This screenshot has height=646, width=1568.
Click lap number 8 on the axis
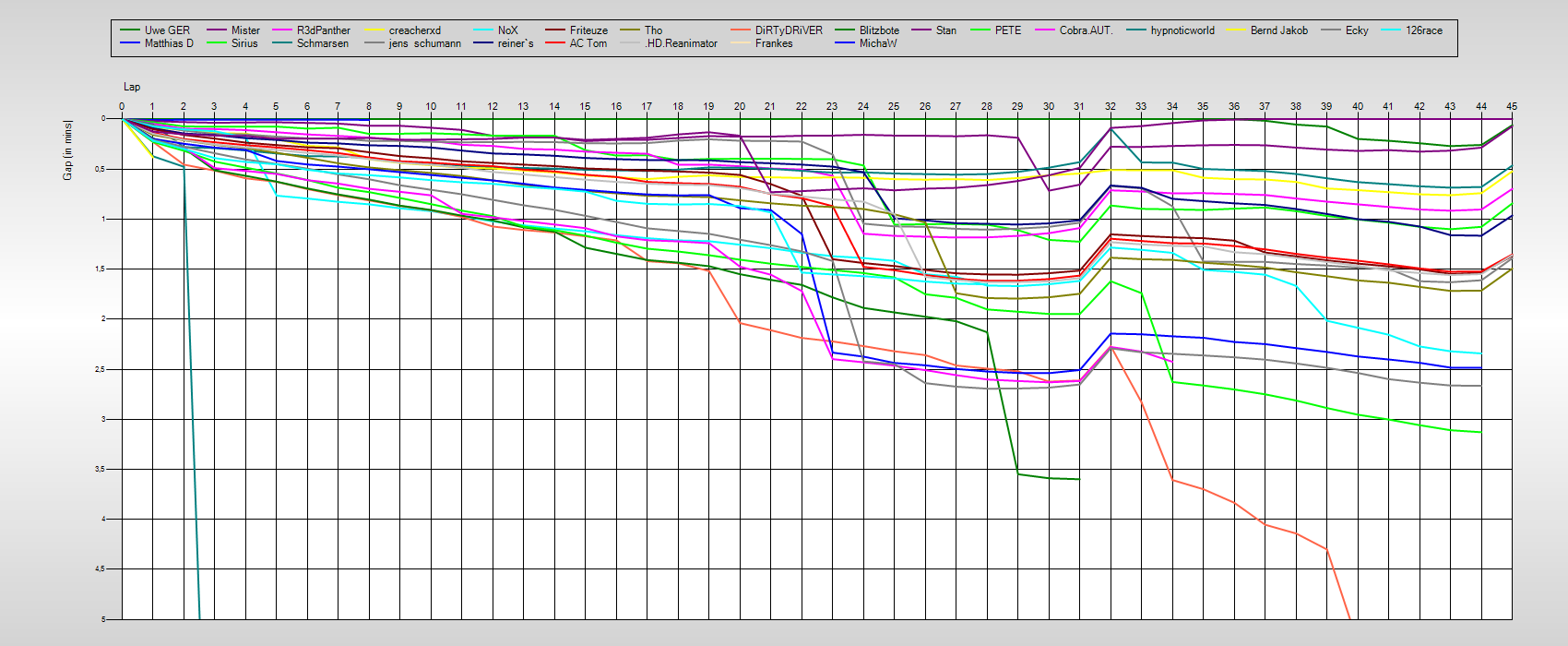pyautogui.click(x=369, y=107)
